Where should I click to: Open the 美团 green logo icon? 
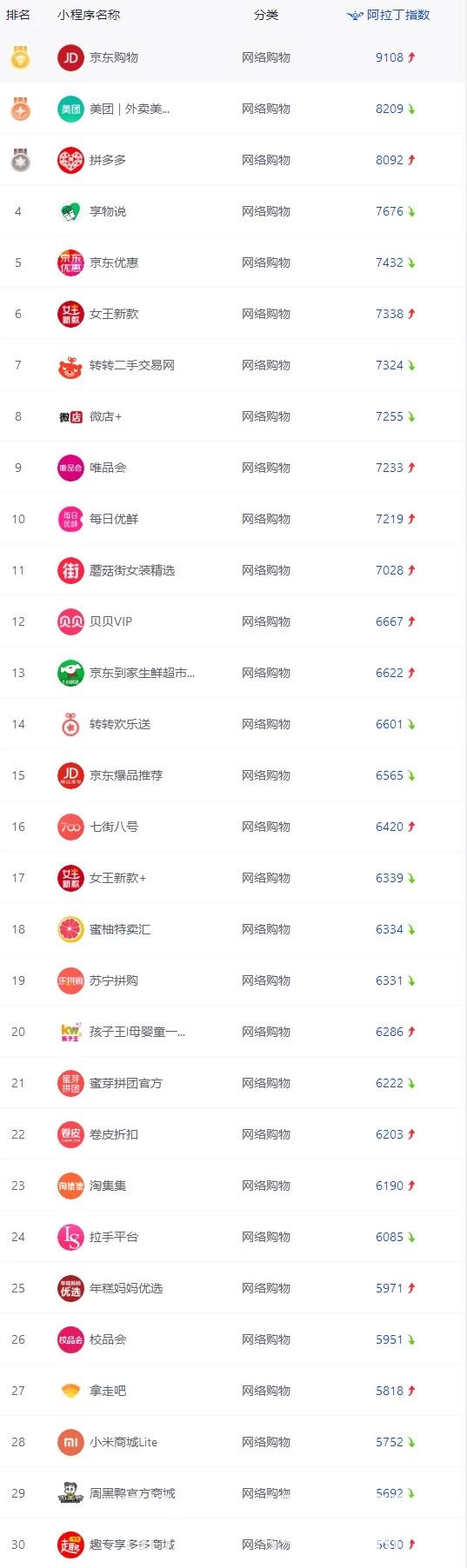[x=70, y=109]
